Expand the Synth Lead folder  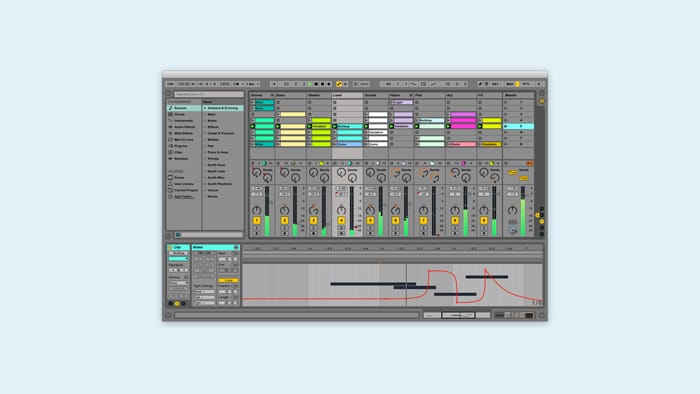(x=205, y=171)
